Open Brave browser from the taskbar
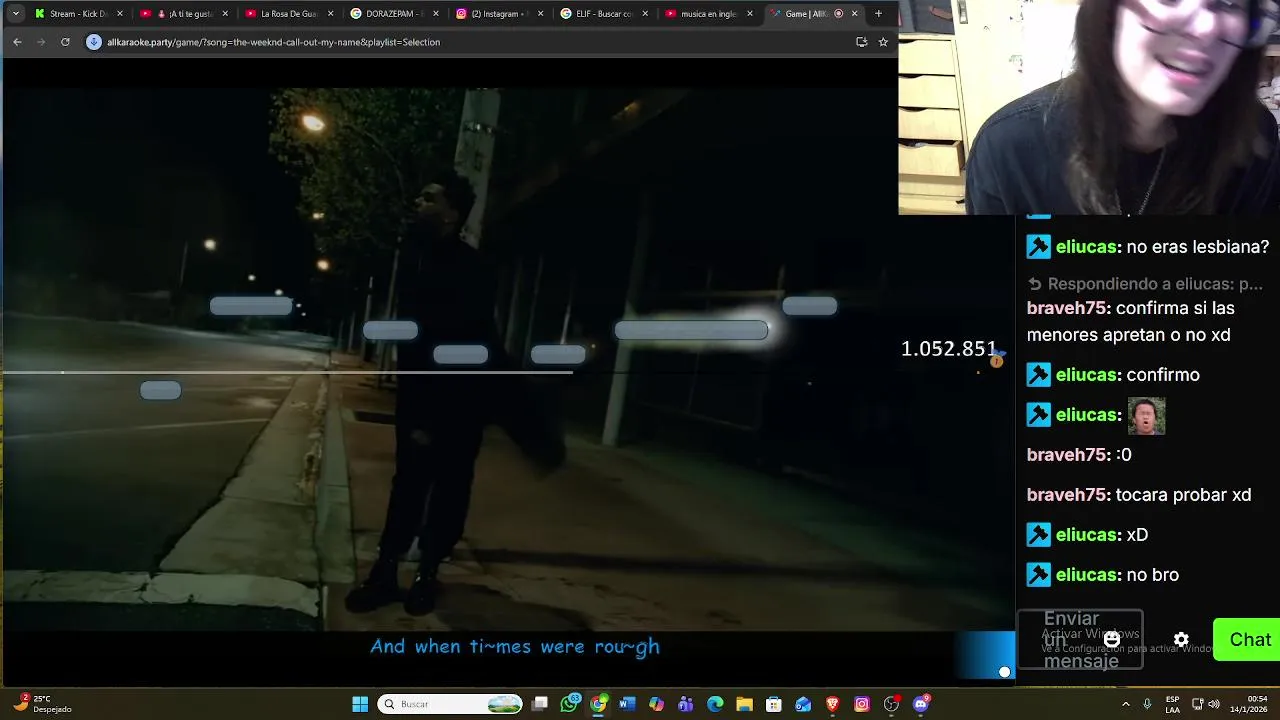Image resolution: width=1280 pixels, height=720 pixels. (832, 704)
